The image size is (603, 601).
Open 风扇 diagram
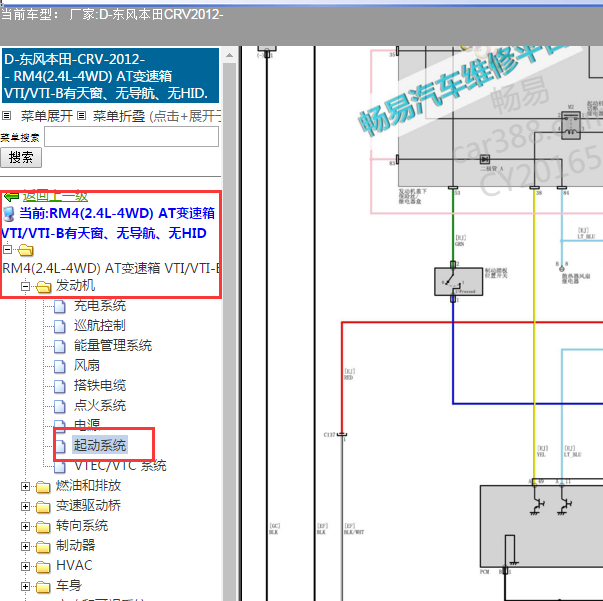click(x=87, y=366)
